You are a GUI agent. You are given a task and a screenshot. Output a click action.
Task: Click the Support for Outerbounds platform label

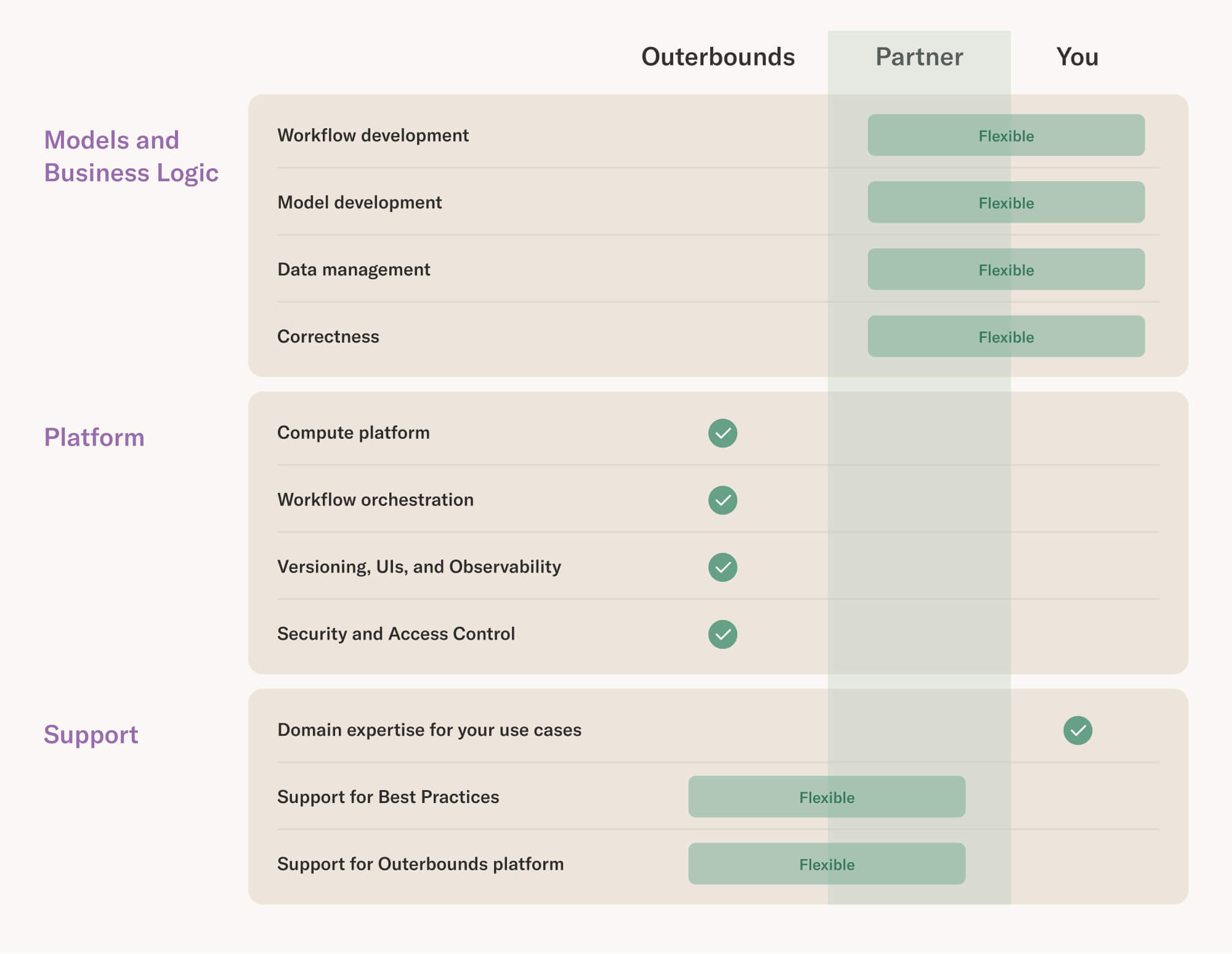coord(420,864)
